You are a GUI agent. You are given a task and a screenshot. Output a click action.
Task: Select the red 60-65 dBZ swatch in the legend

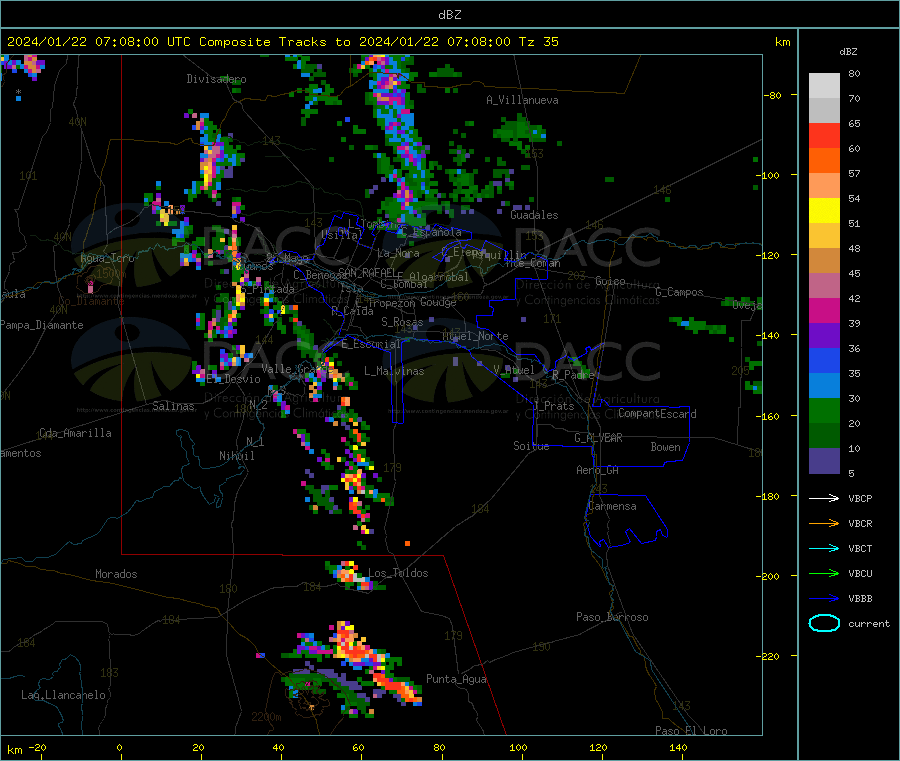tap(824, 136)
